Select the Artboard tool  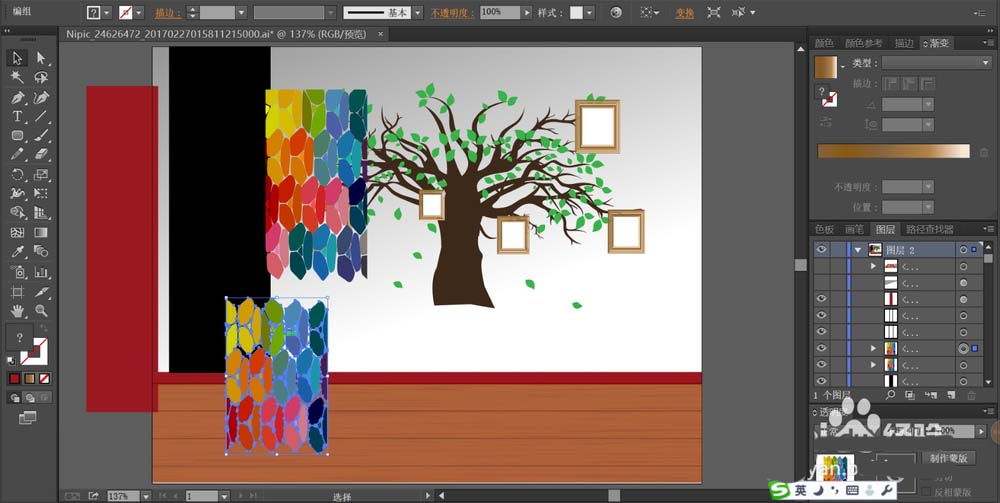coord(17,292)
